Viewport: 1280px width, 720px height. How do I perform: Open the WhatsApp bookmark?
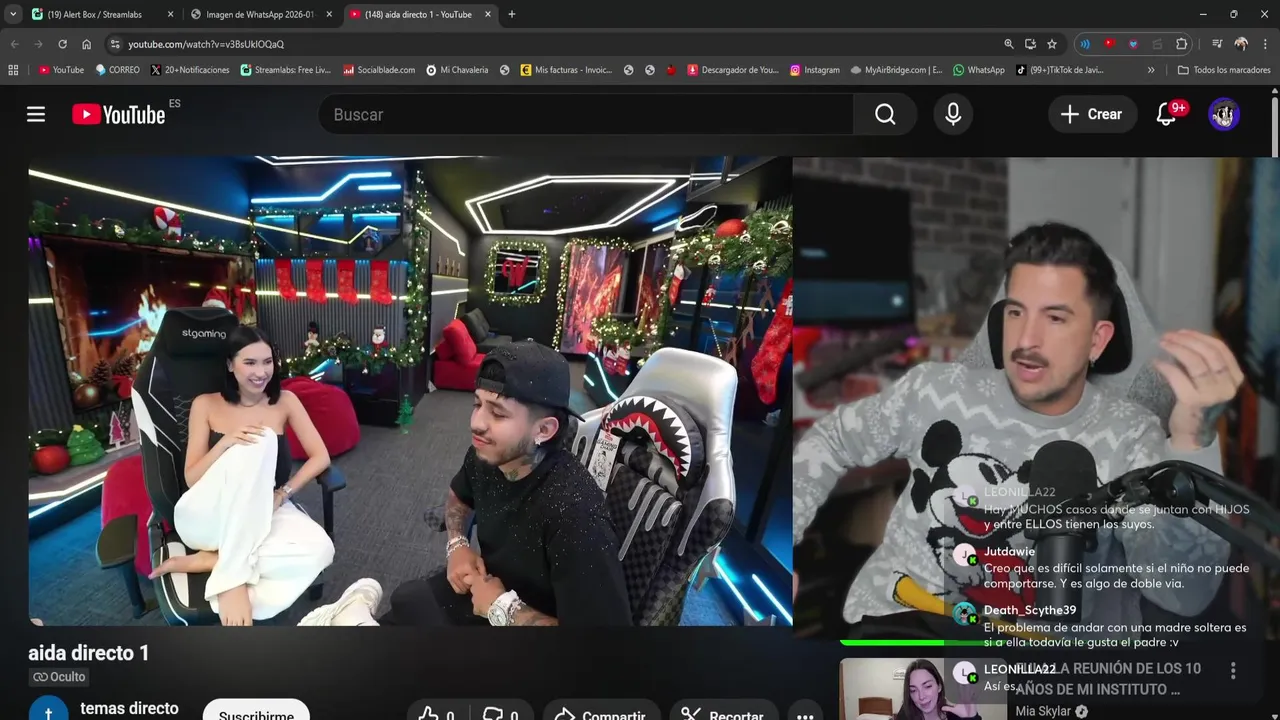tap(979, 70)
